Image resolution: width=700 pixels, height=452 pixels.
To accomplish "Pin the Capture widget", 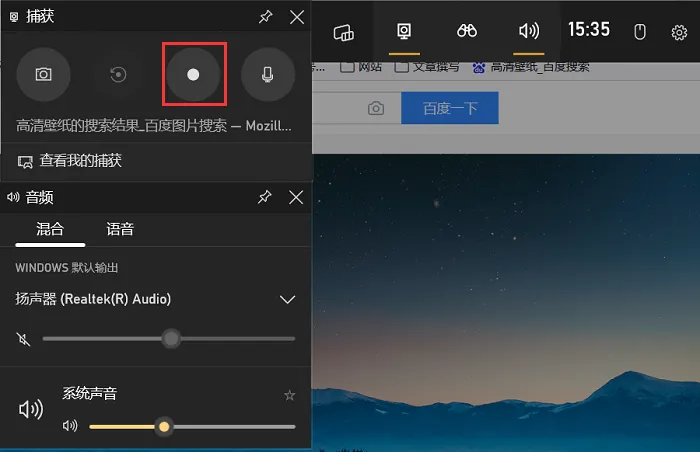I will [266, 17].
